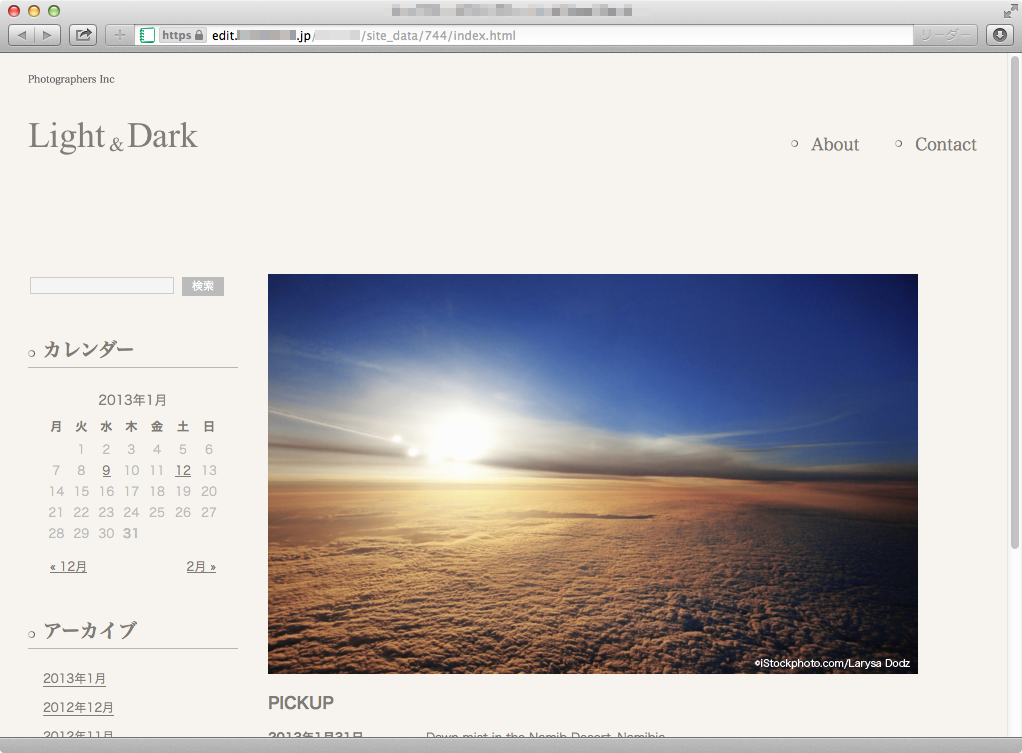The height and width of the screenshot is (753, 1022).
Task: Click the browser forward arrow button
Action: 47,35
